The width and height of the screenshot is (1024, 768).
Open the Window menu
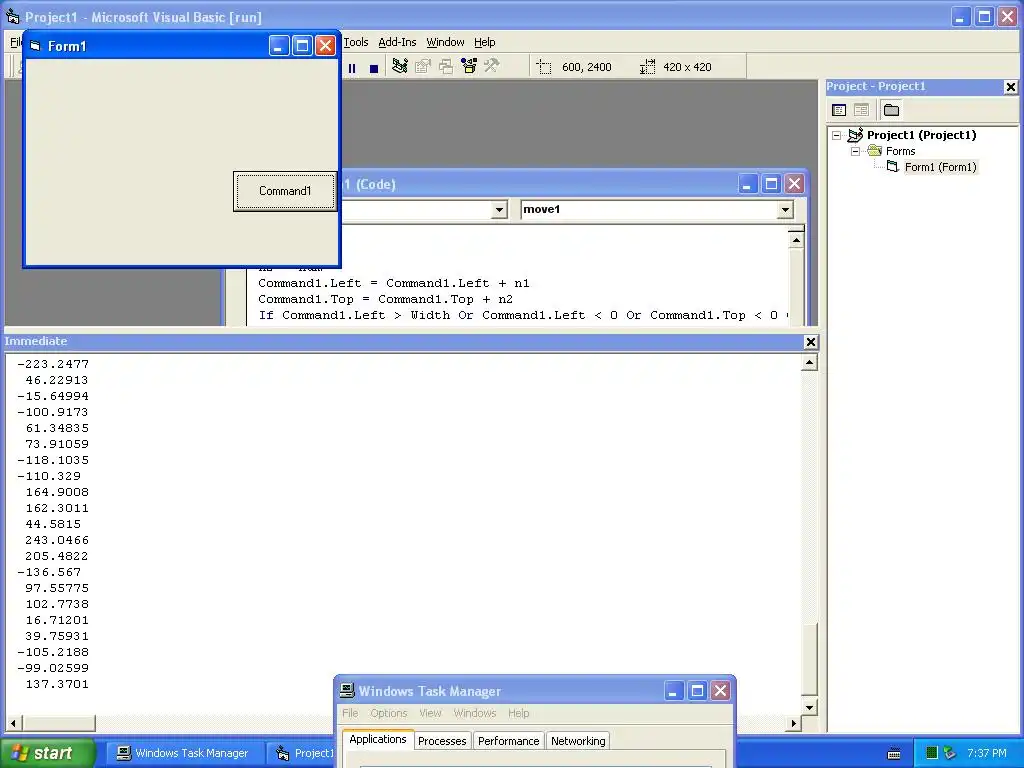445,42
